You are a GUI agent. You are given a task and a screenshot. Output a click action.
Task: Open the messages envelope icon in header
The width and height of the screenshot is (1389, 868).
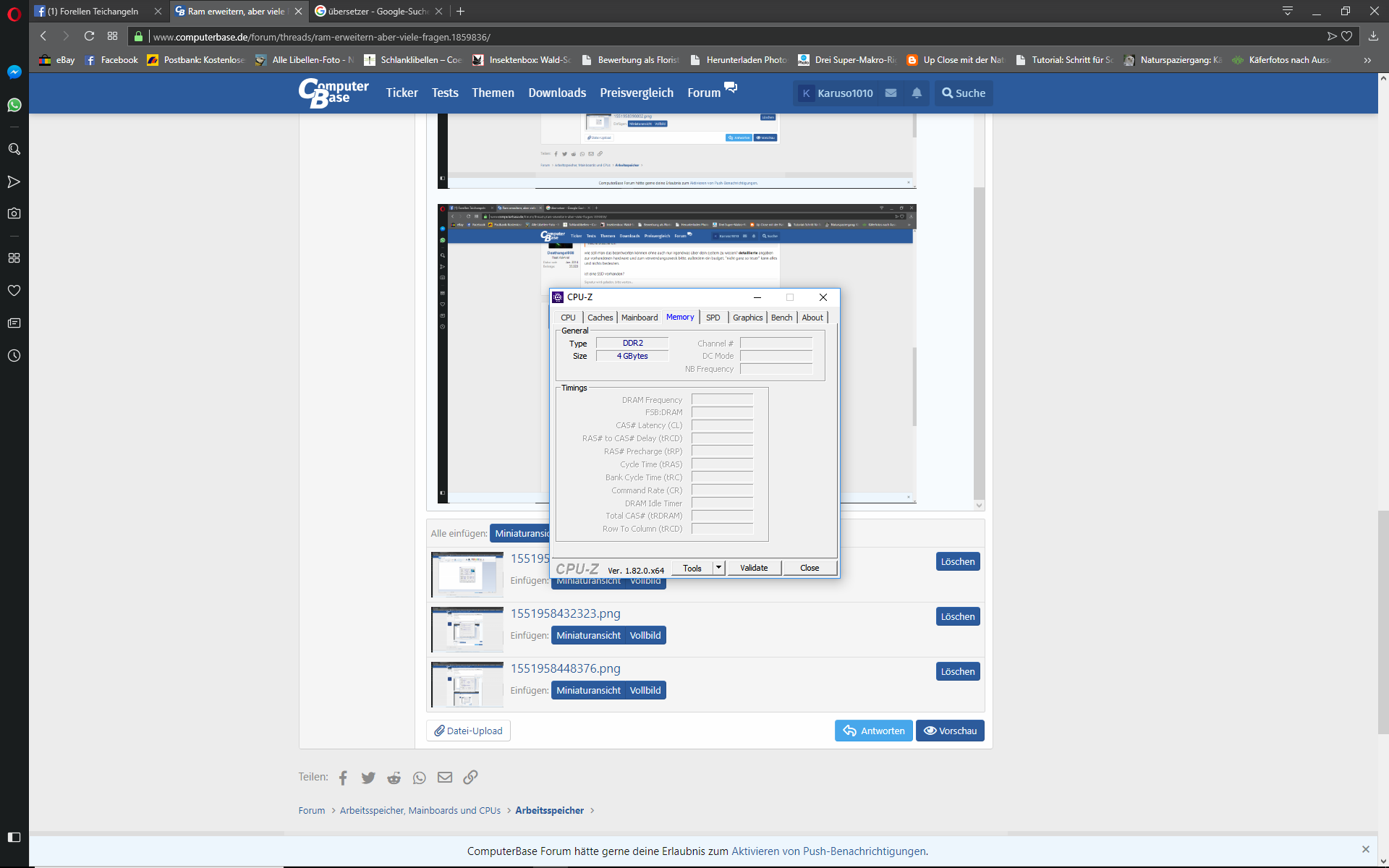891,93
